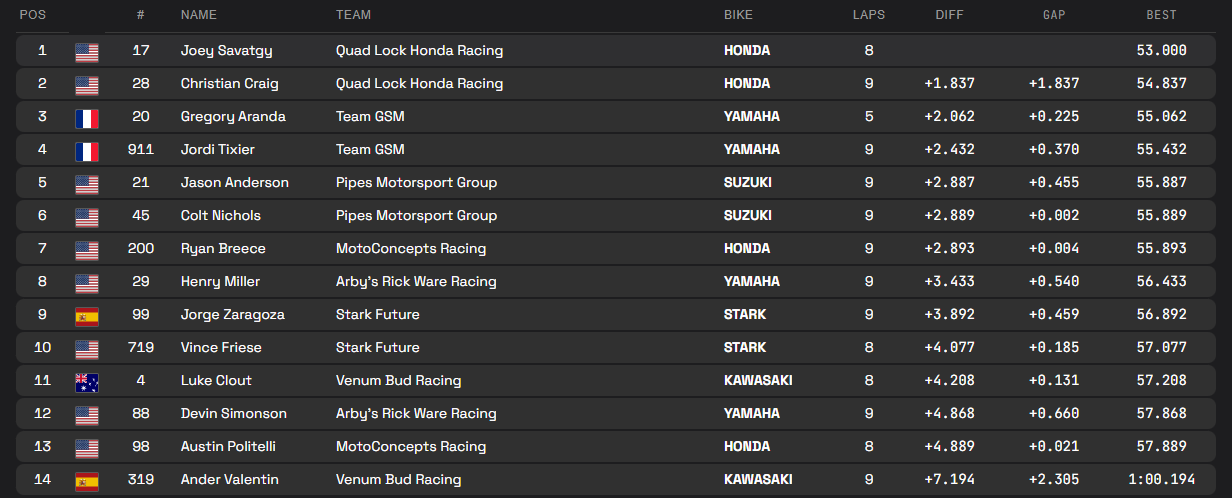Click the French flag next to Gregory Aranda
Viewport: 1232px width, 498px height.
(x=87, y=117)
